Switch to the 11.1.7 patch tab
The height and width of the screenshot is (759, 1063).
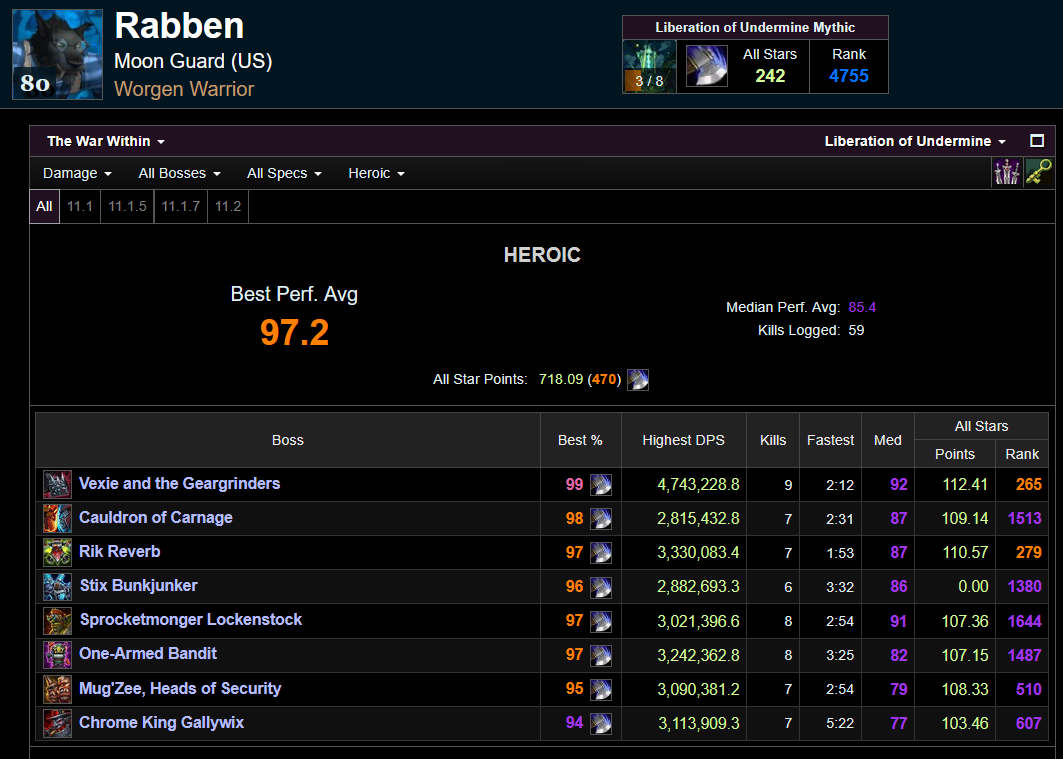click(x=181, y=206)
